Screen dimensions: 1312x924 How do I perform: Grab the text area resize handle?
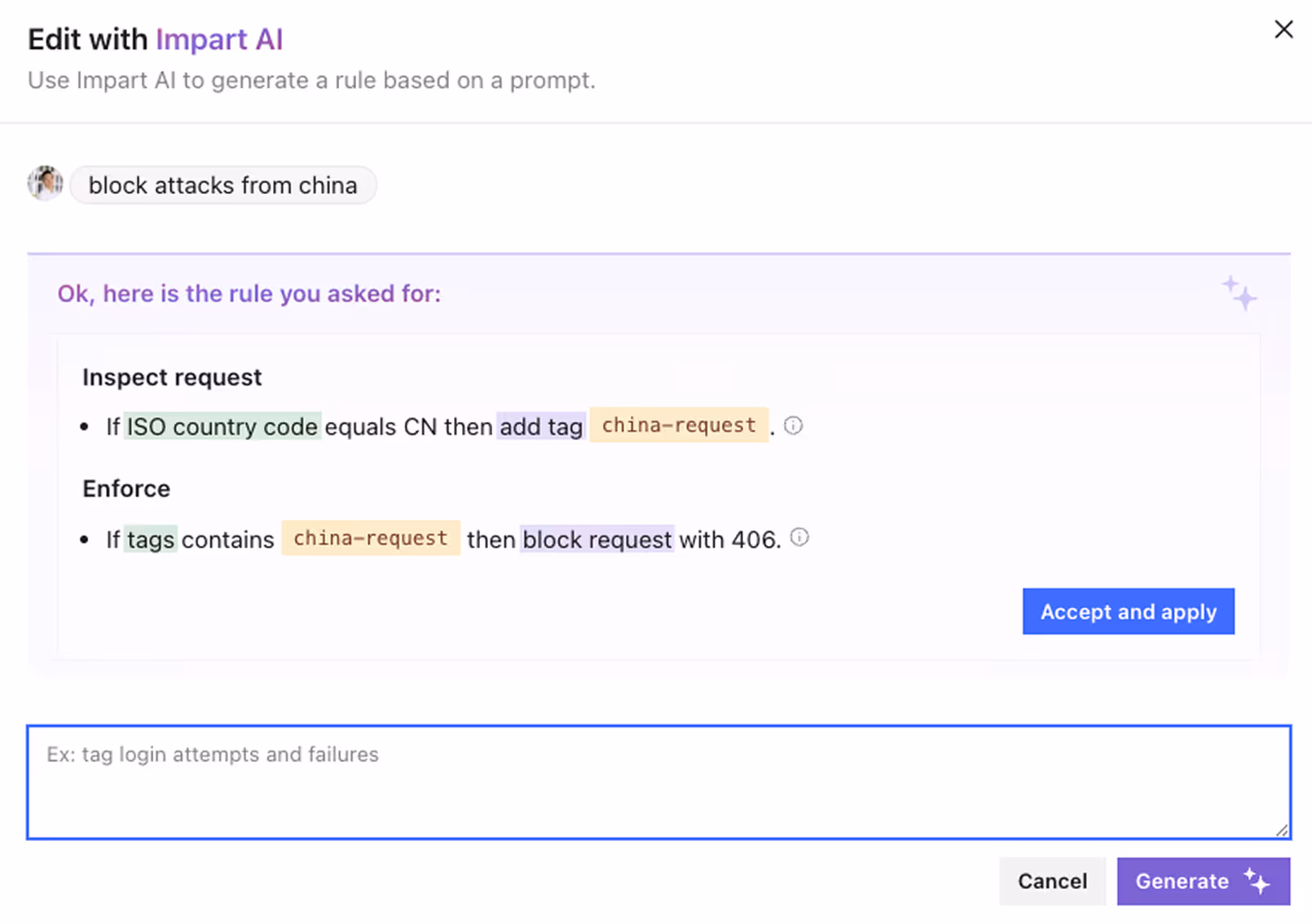1282,830
